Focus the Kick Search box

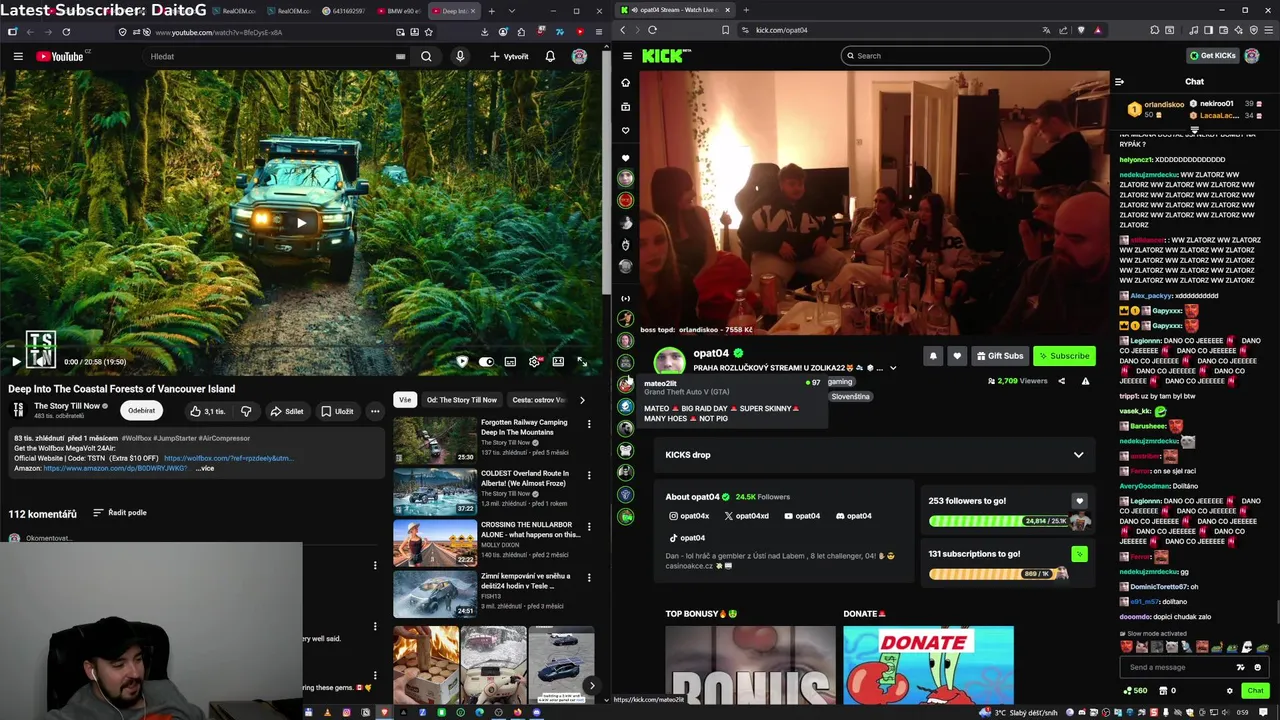946,56
